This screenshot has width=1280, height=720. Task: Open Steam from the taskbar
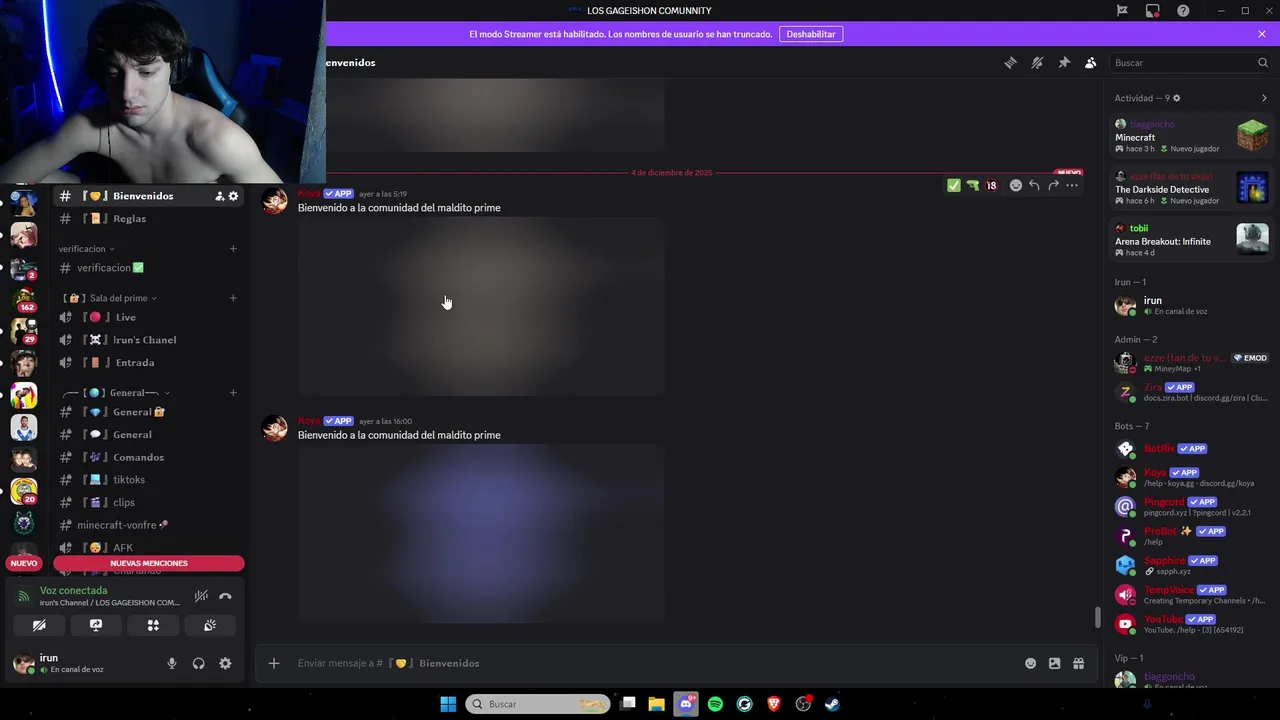click(832, 704)
